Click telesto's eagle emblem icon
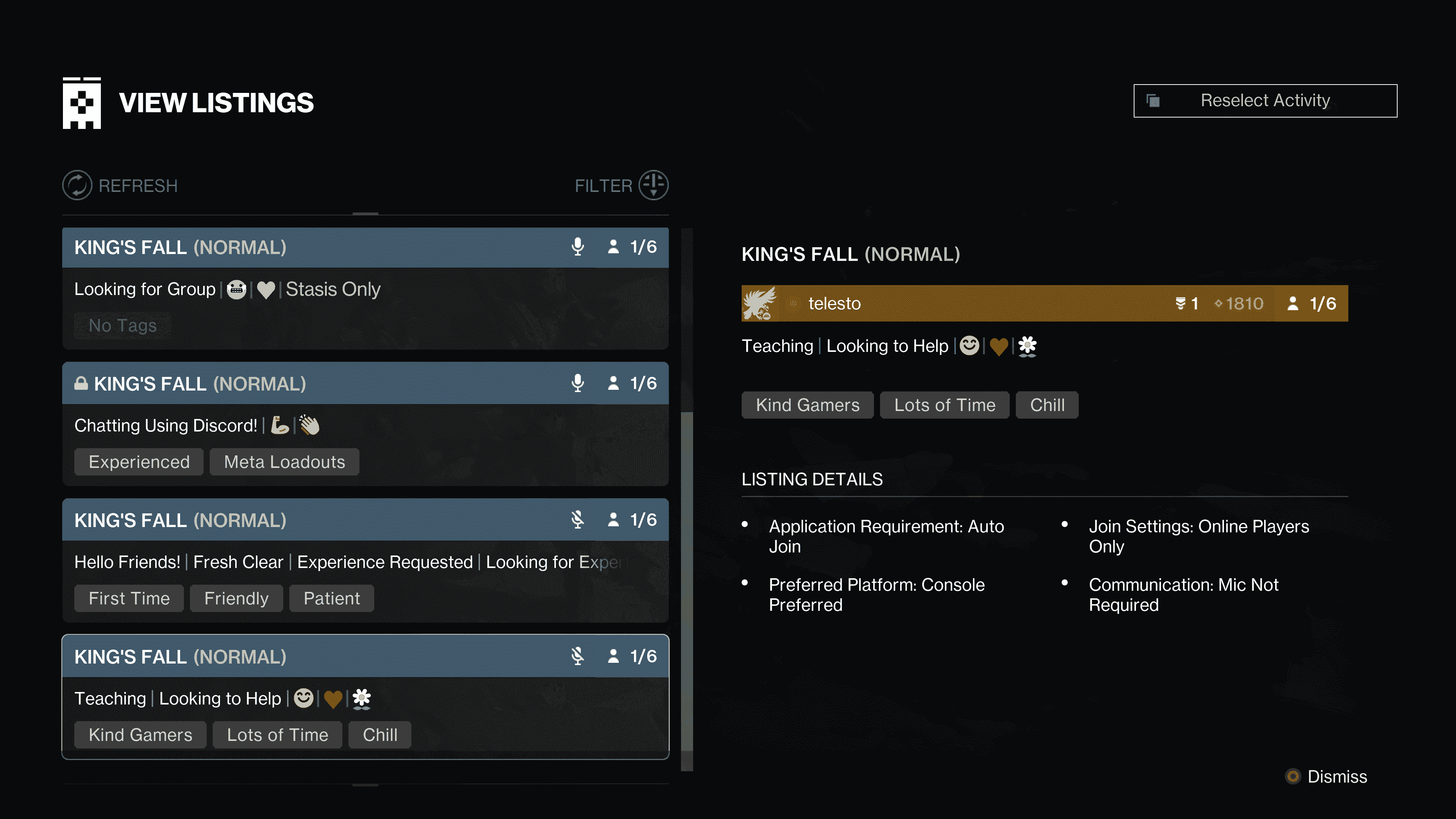 [759, 303]
